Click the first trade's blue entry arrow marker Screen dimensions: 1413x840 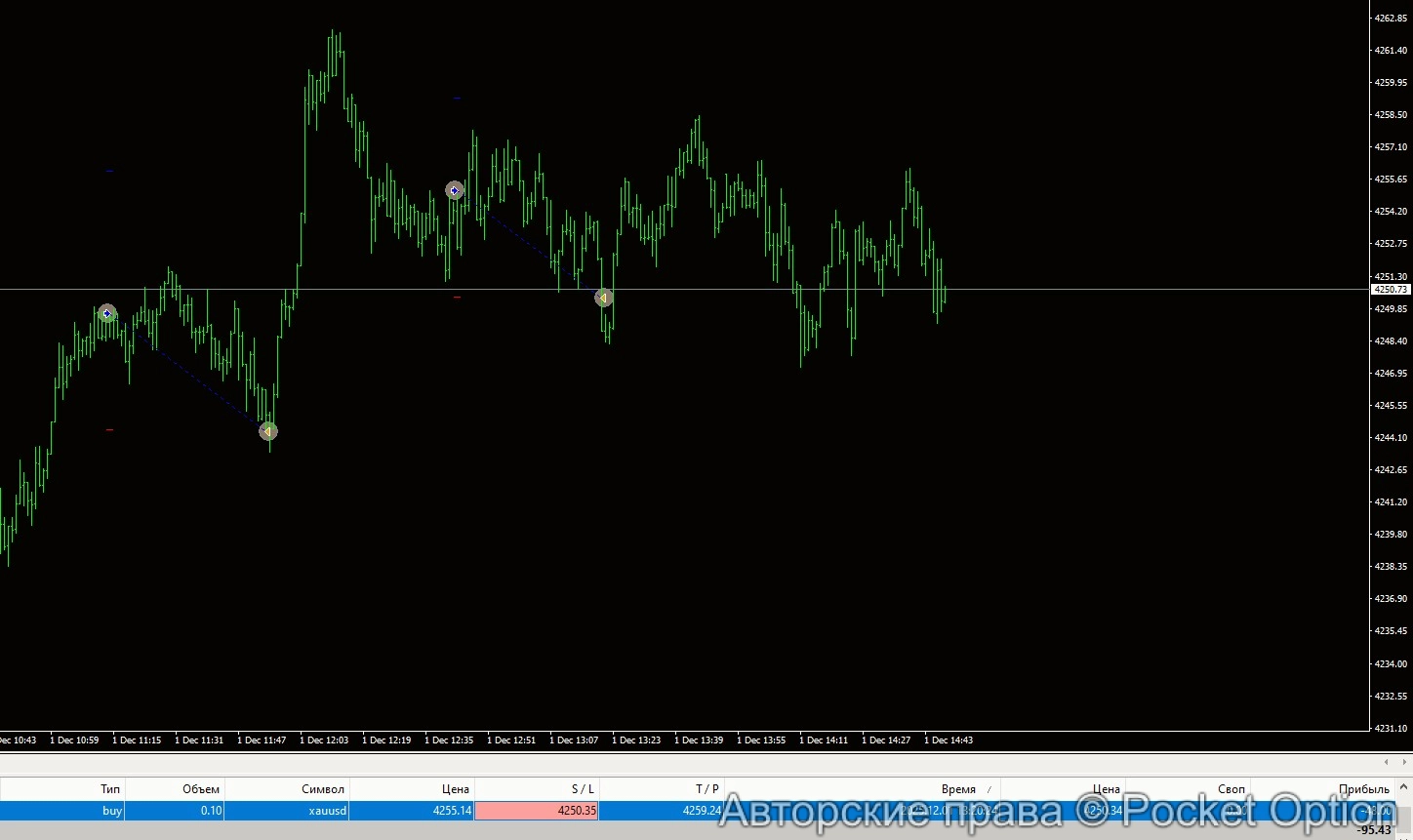click(x=107, y=313)
